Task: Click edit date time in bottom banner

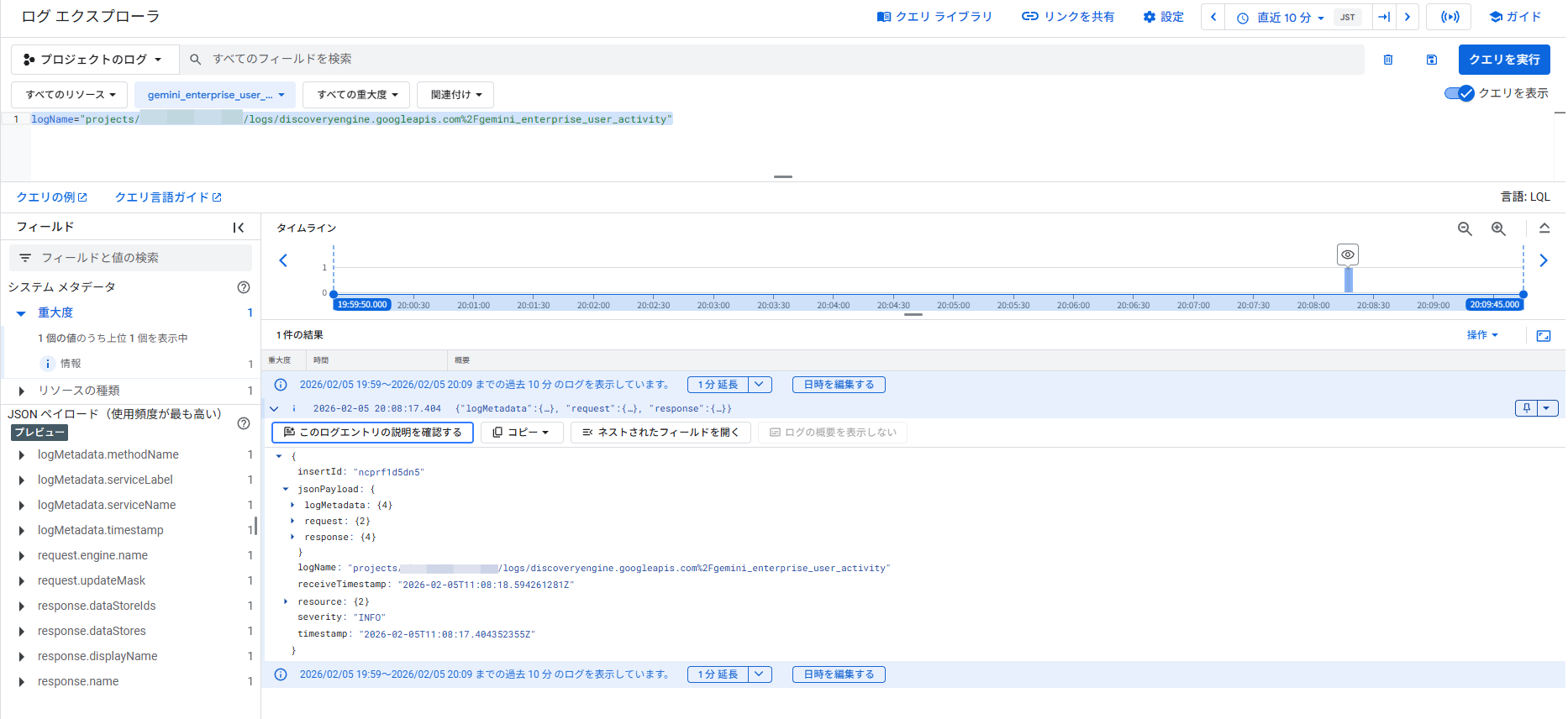Action: coord(839,674)
